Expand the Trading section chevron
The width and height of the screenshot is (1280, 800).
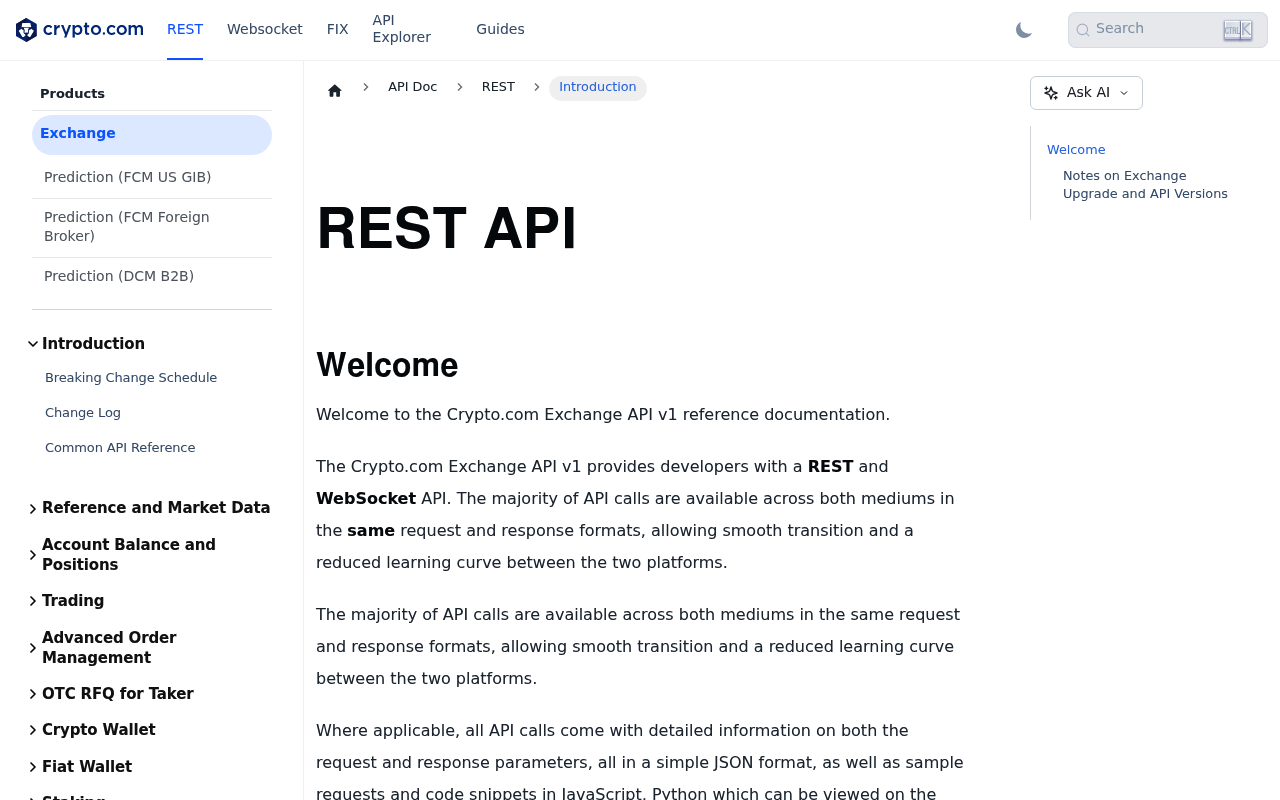33,602
